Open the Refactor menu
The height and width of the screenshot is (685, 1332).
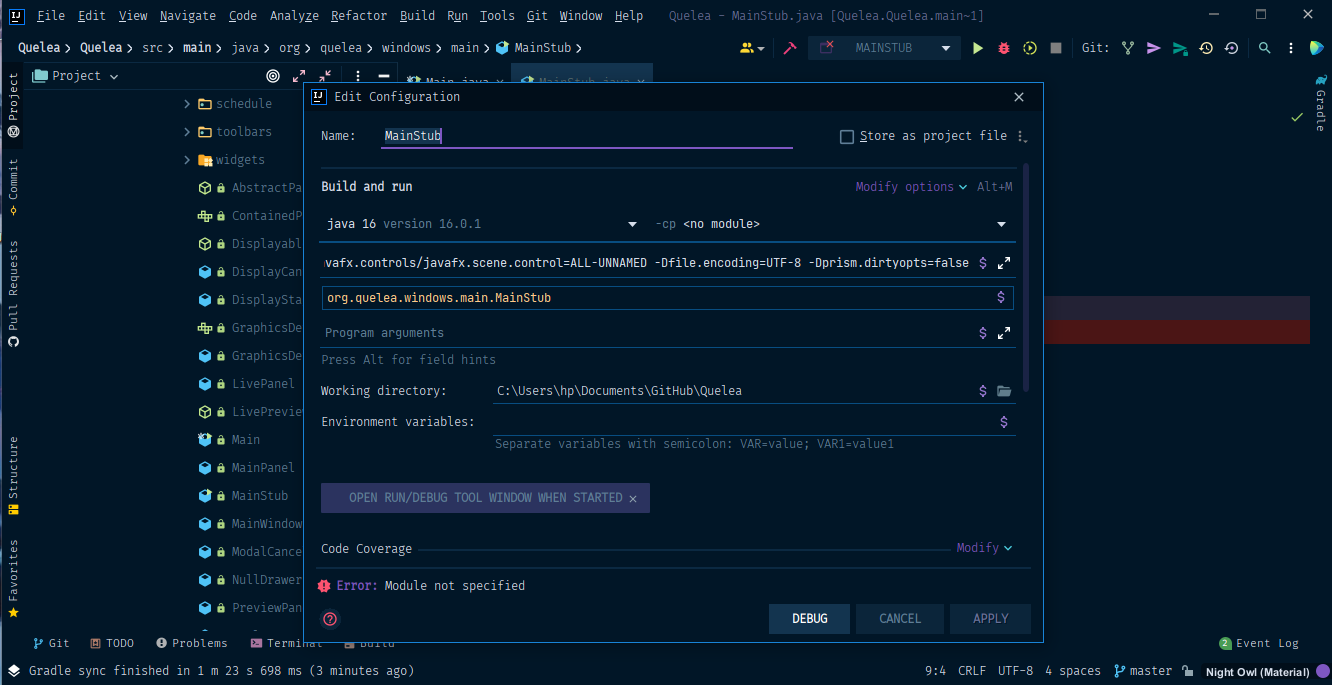358,15
